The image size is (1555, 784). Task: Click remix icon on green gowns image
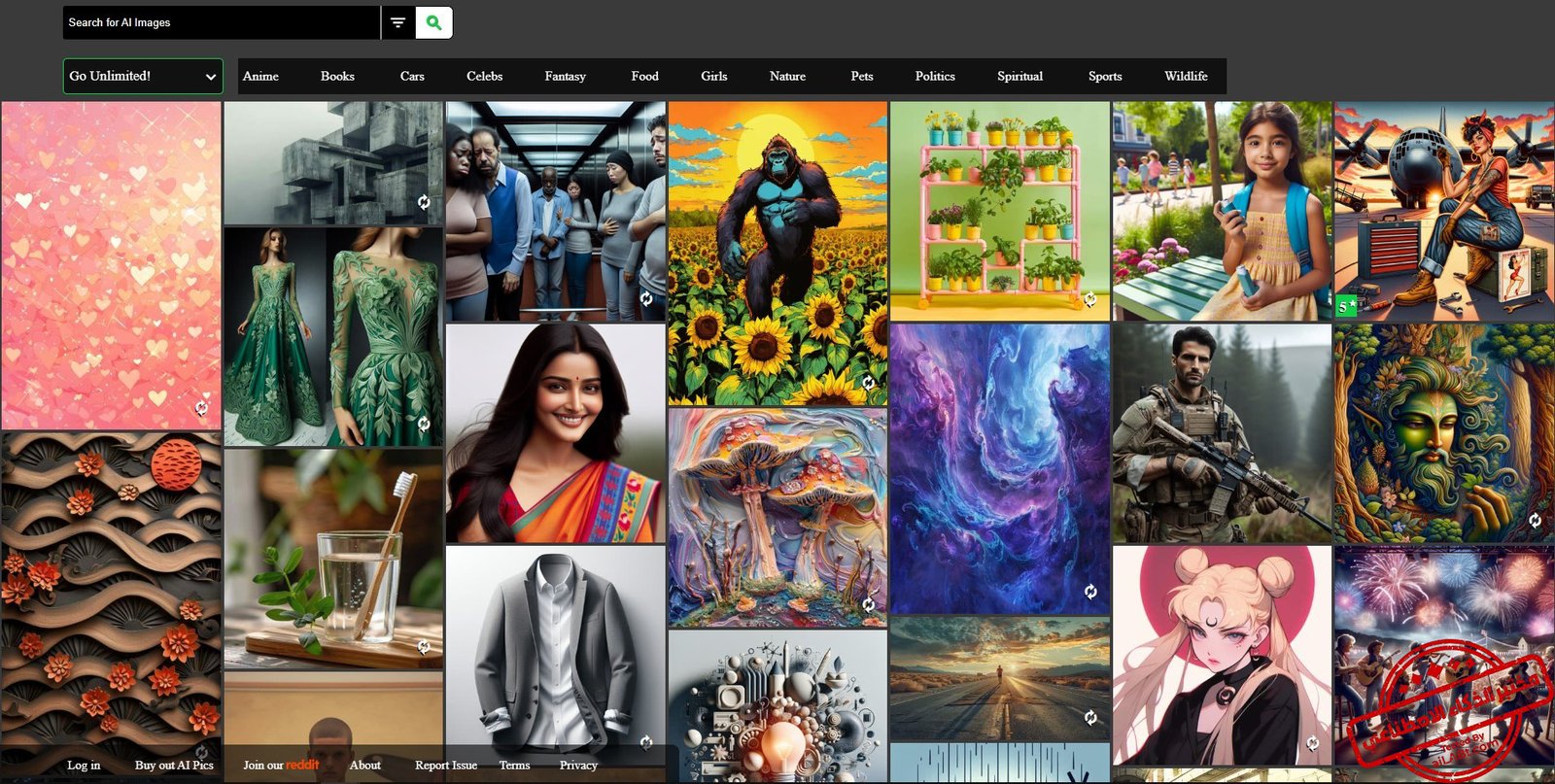[424, 424]
